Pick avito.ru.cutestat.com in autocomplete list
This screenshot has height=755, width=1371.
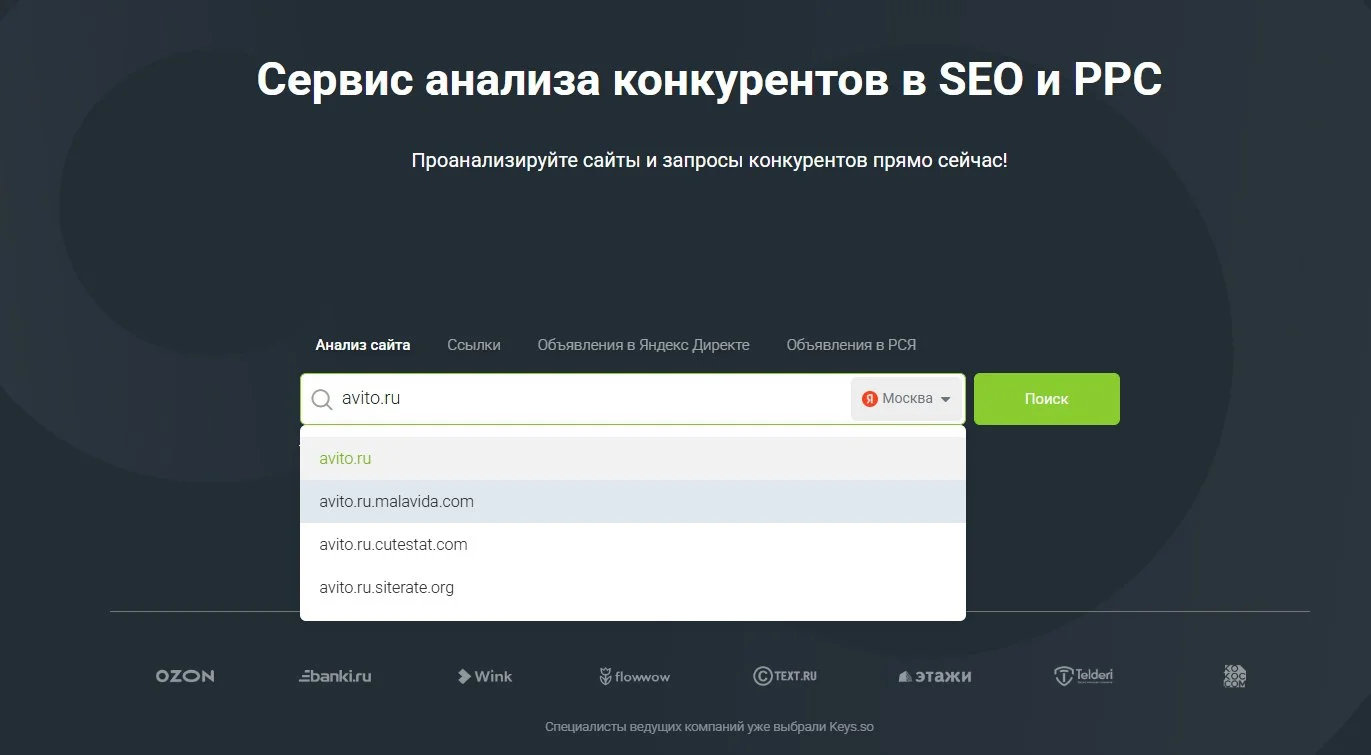point(393,545)
